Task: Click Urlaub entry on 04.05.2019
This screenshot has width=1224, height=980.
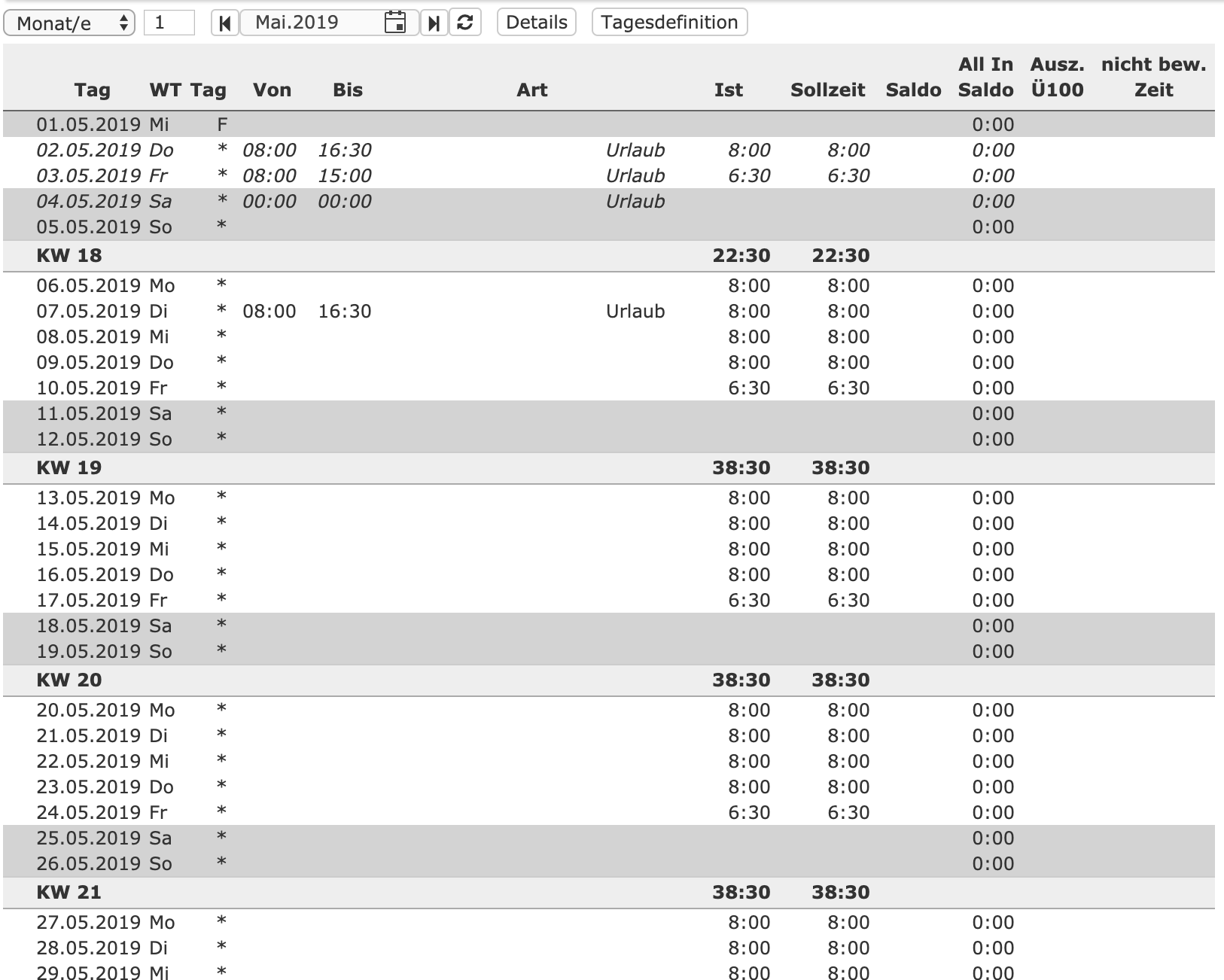Action: tap(635, 201)
